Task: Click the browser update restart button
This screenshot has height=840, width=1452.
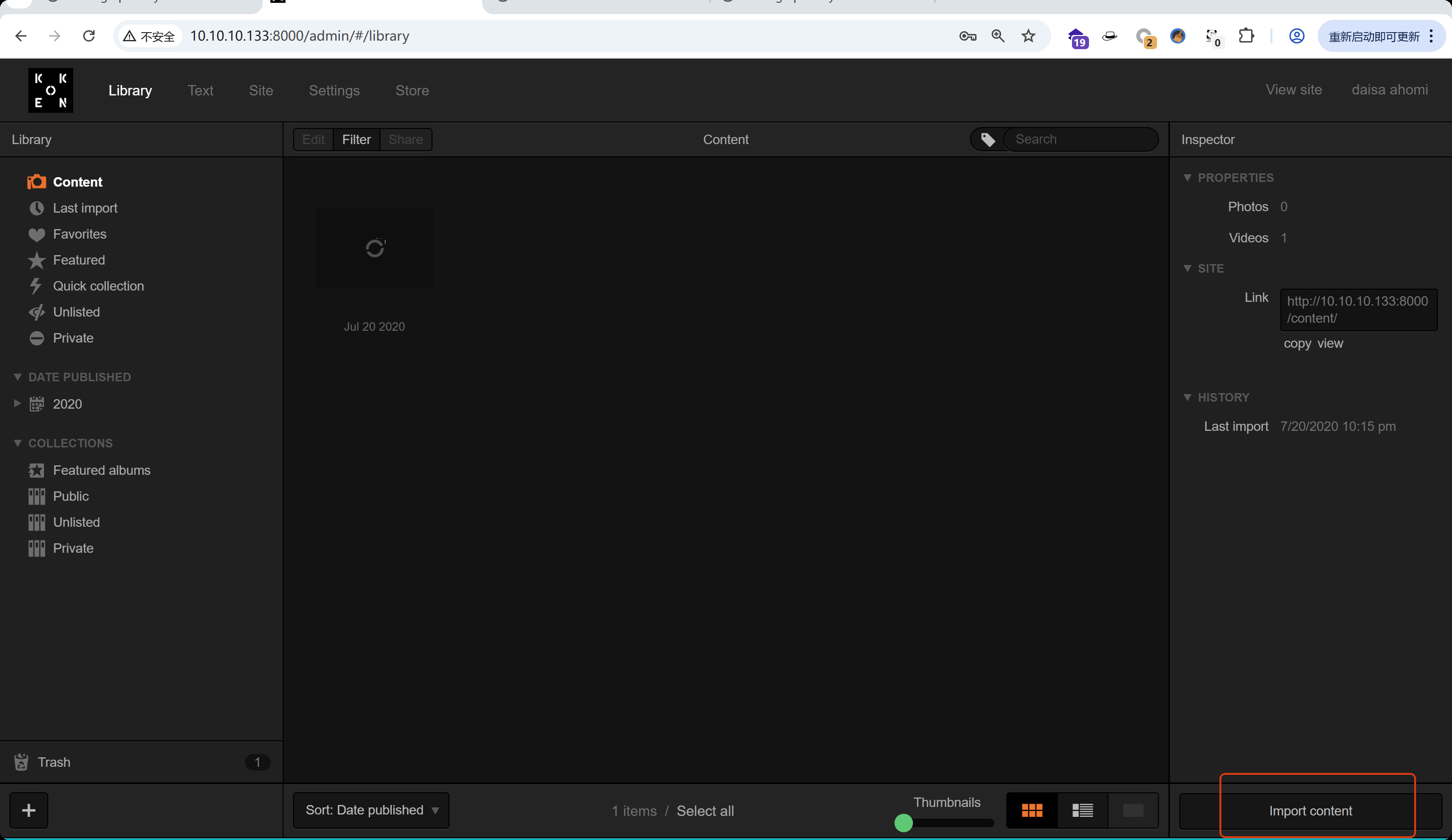Action: tap(1381, 36)
